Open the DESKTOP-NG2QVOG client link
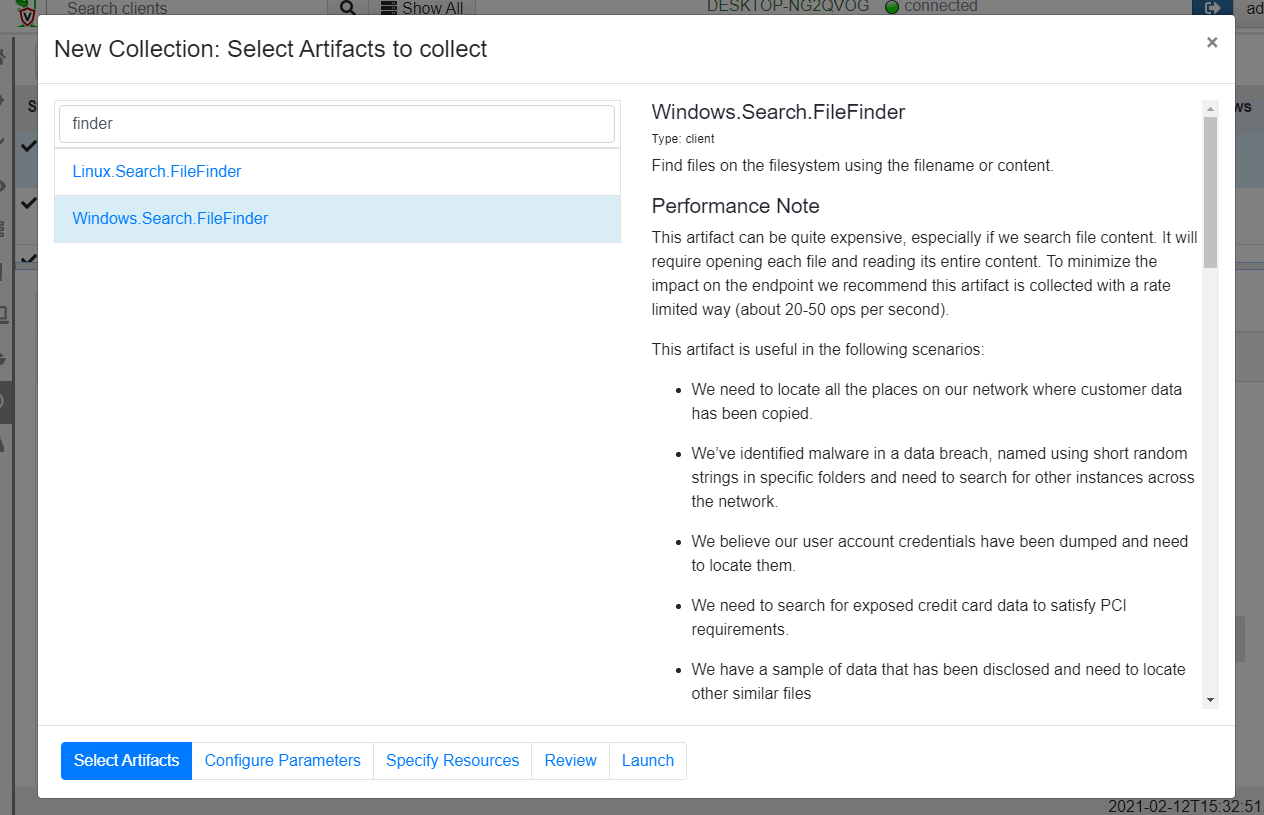 [x=789, y=6]
